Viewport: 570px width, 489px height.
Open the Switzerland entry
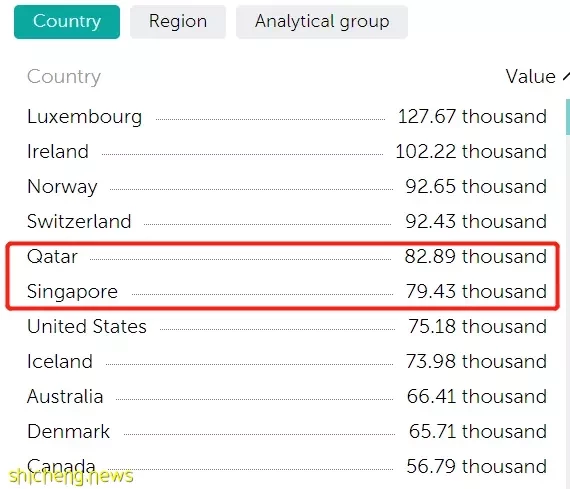click(x=287, y=221)
